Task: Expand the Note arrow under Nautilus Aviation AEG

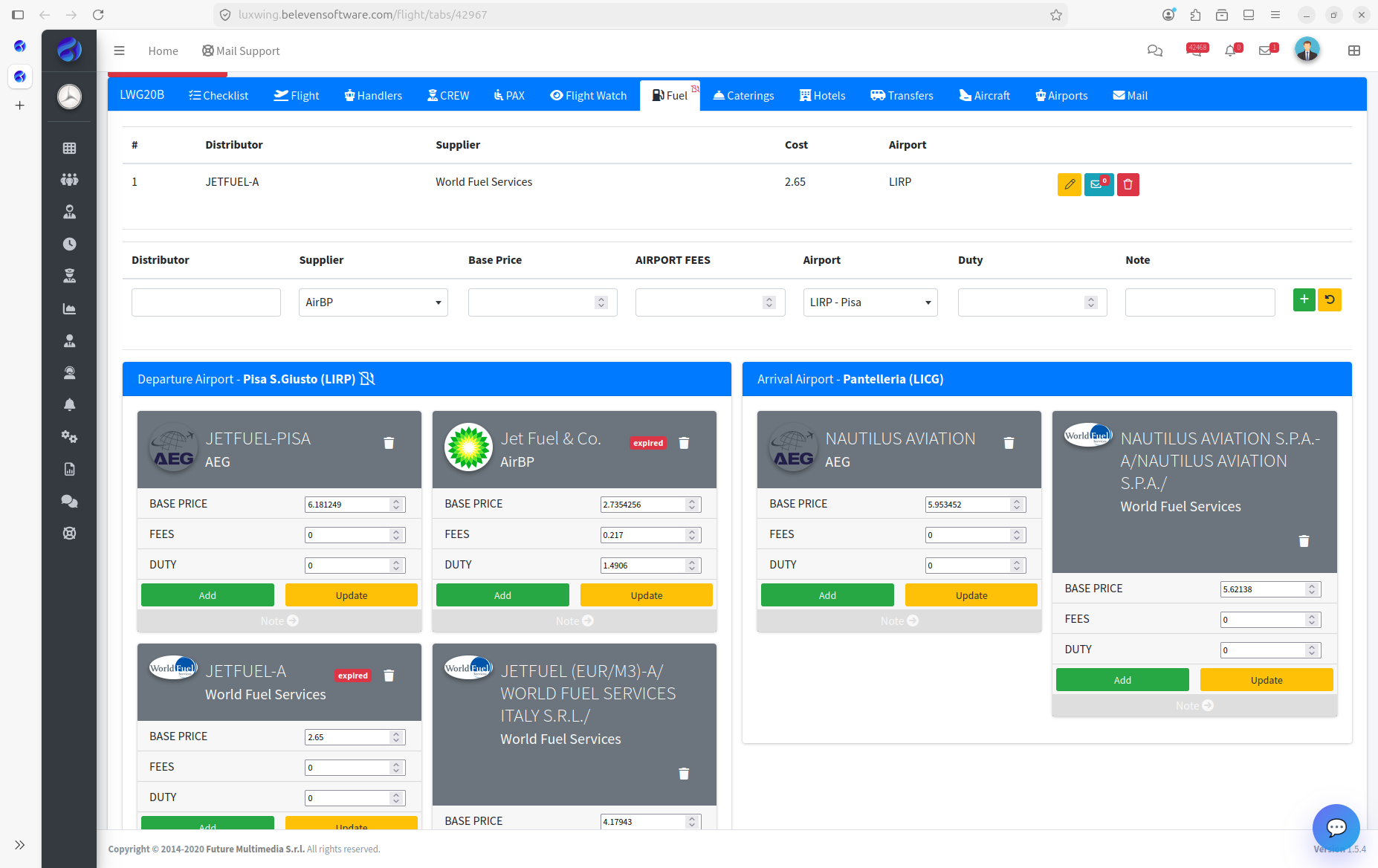Action: coord(899,621)
